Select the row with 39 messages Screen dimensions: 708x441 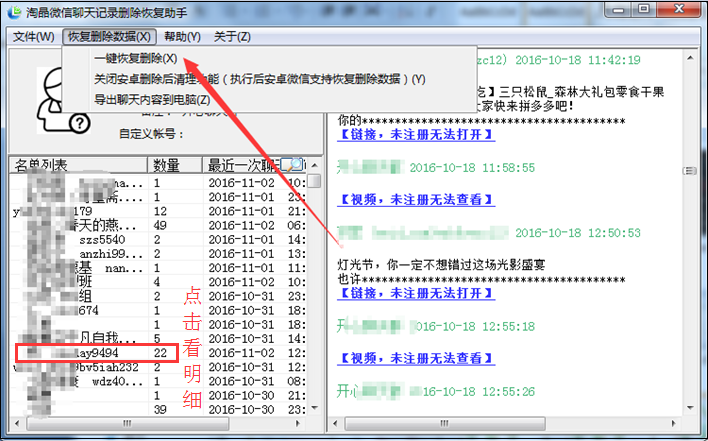click(158, 409)
